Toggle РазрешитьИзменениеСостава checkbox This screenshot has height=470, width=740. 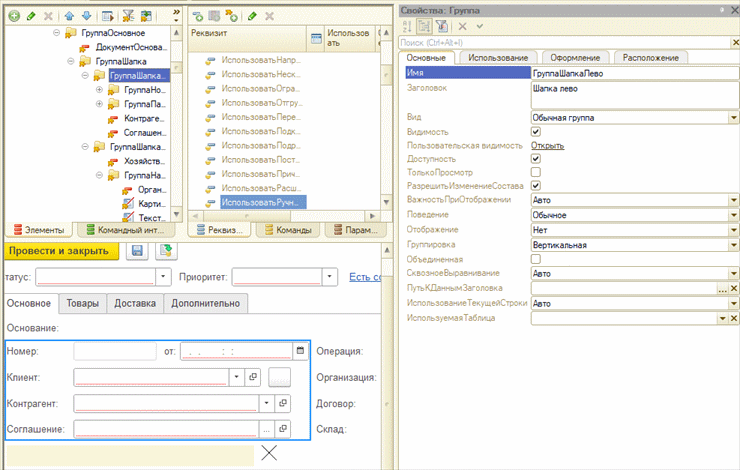536,185
